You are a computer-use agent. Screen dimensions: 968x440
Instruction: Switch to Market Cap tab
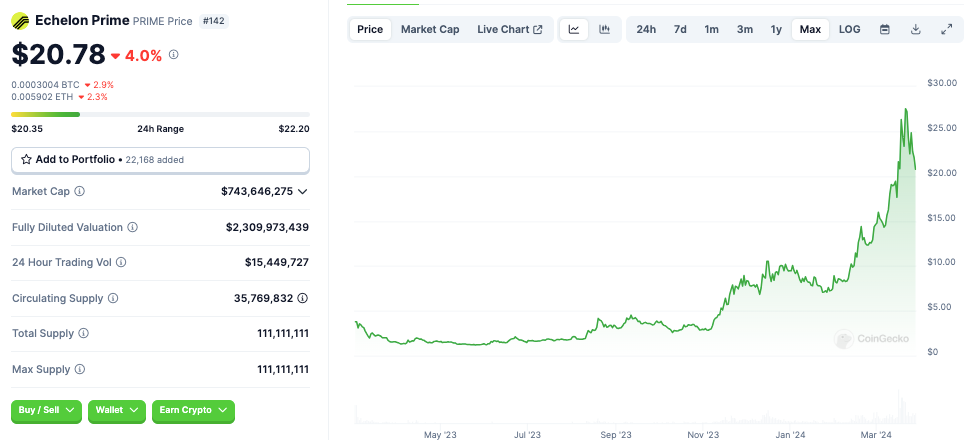click(x=430, y=29)
